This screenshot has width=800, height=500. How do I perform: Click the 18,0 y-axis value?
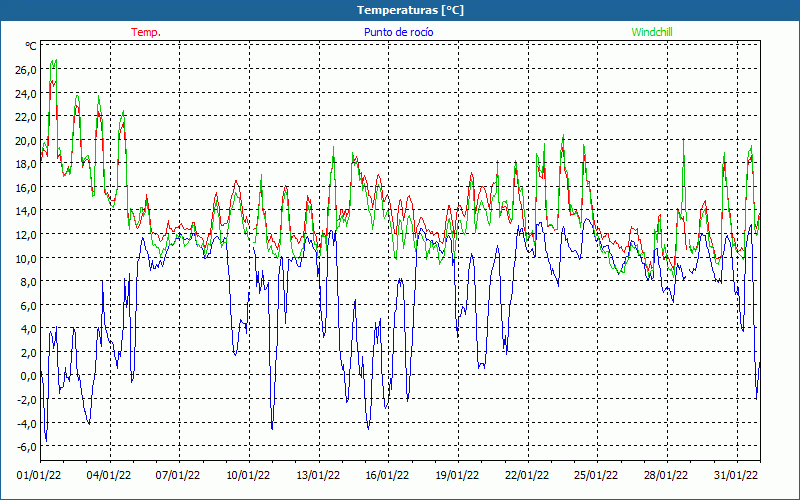click(26, 164)
